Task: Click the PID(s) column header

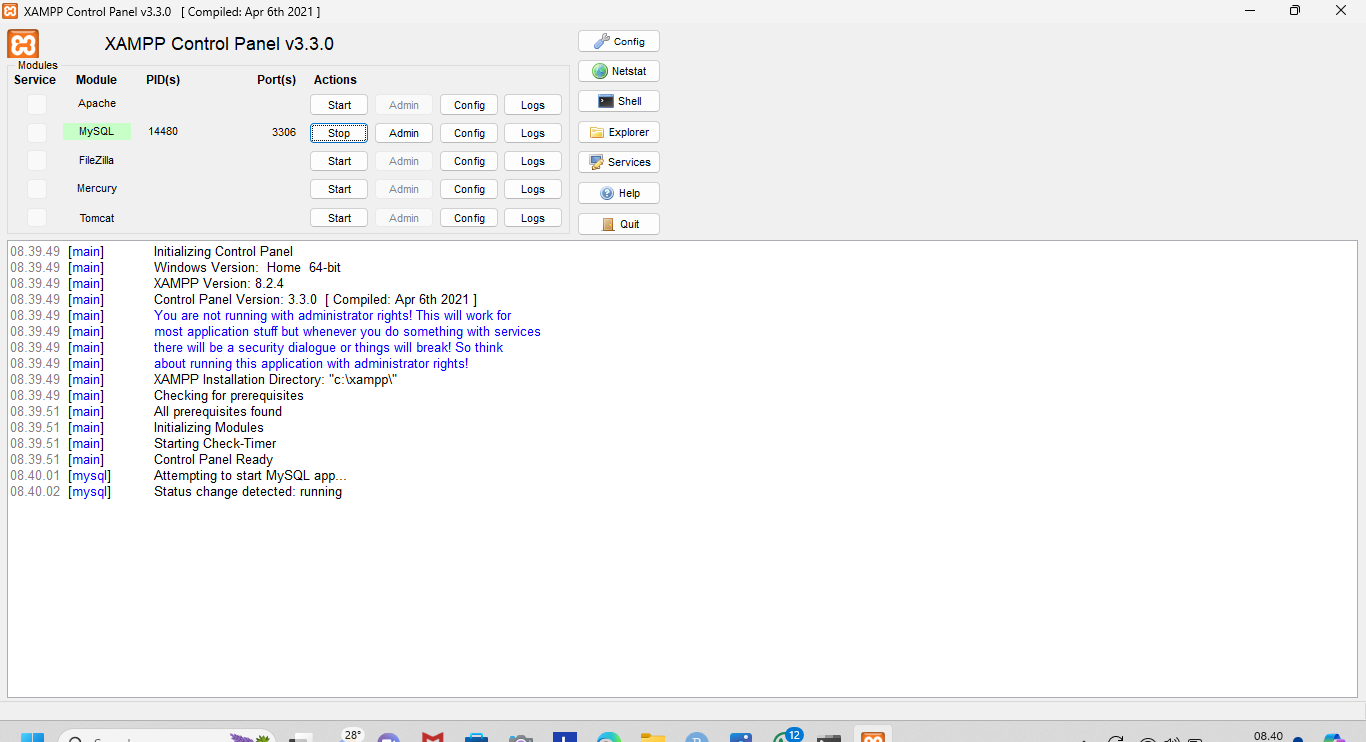Action: coord(163,80)
